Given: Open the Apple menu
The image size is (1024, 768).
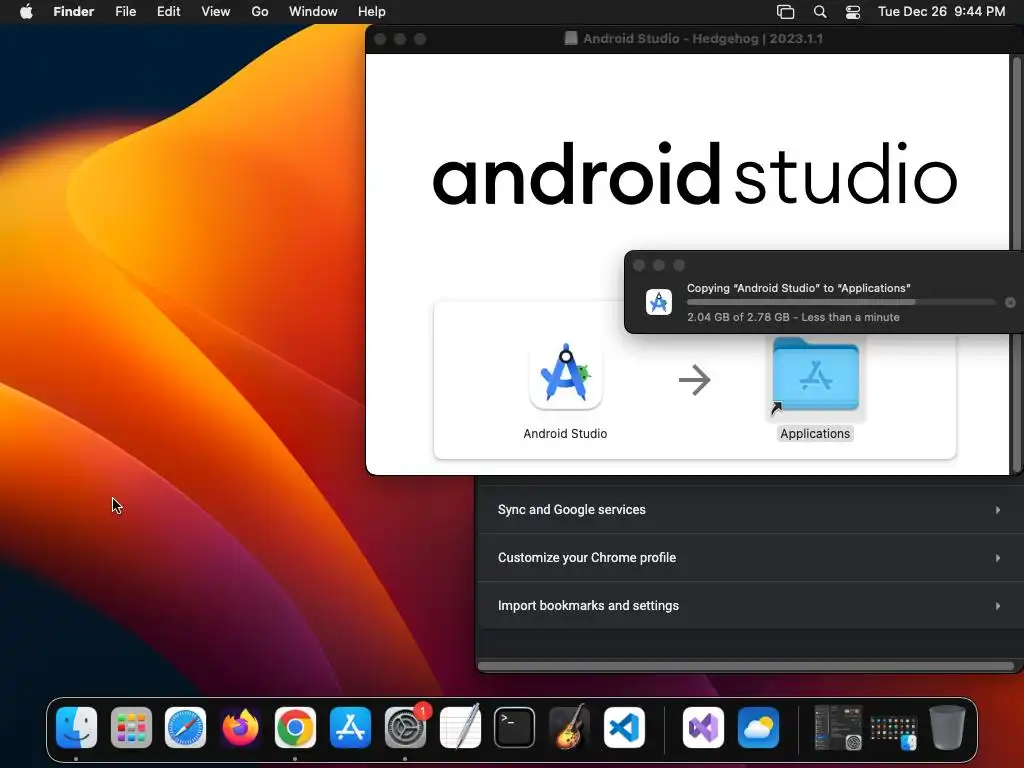Looking at the screenshot, I should [26, 12].
